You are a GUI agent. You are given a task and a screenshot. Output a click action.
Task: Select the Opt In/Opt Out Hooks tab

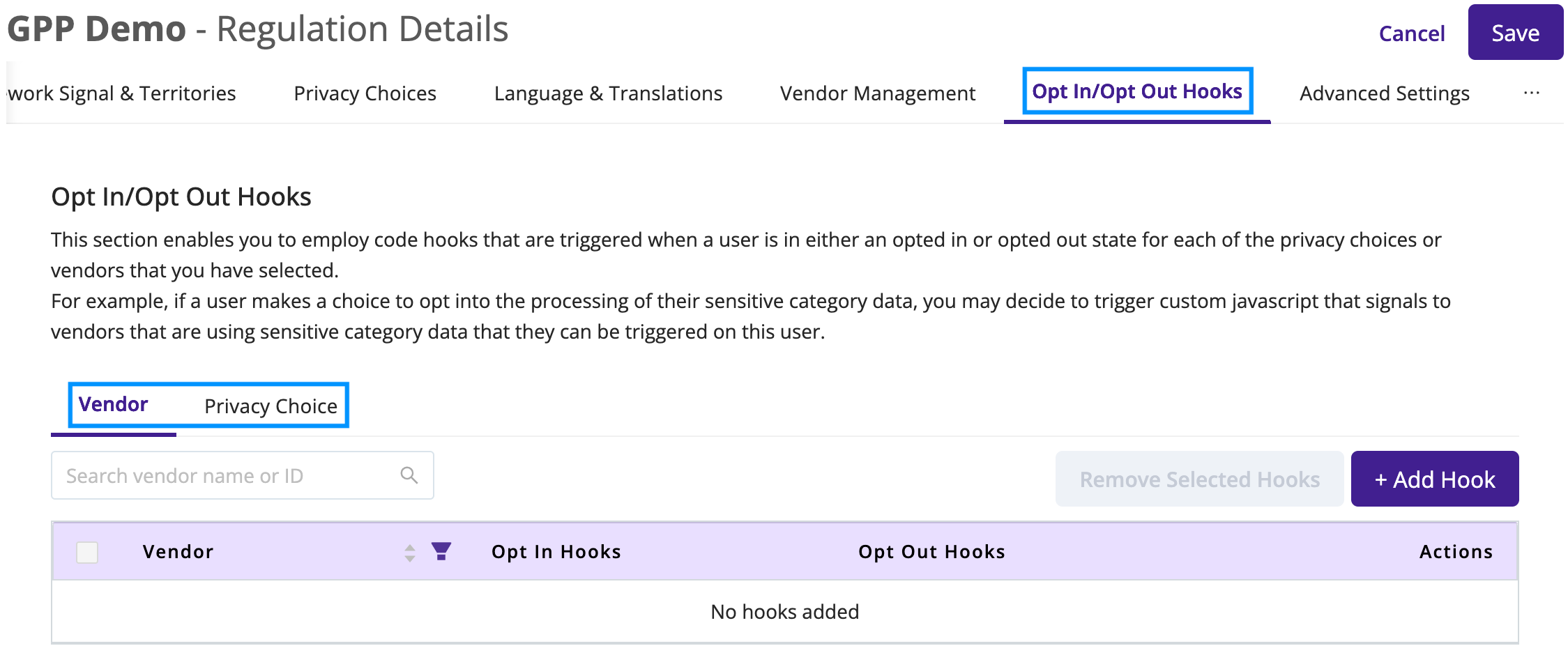(1136, 92)
